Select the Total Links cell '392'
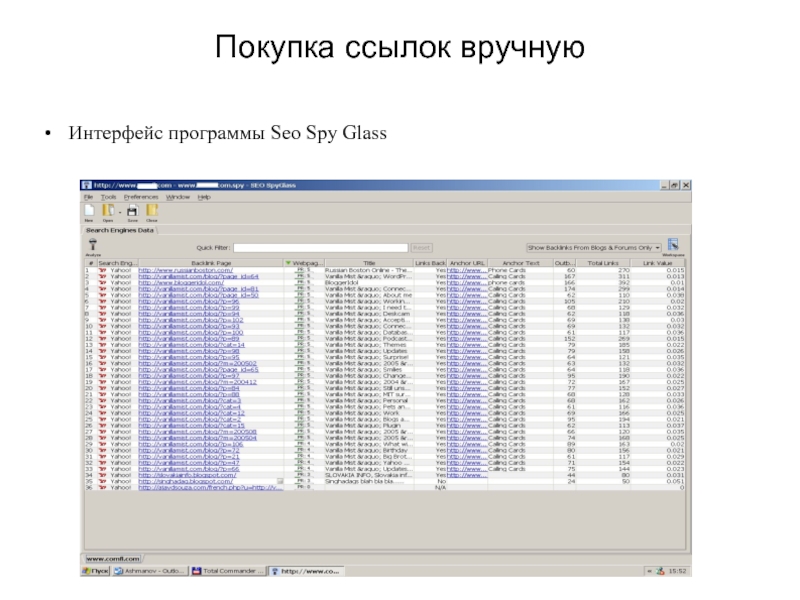Screen dimensions: 800x600 (603, 282)
